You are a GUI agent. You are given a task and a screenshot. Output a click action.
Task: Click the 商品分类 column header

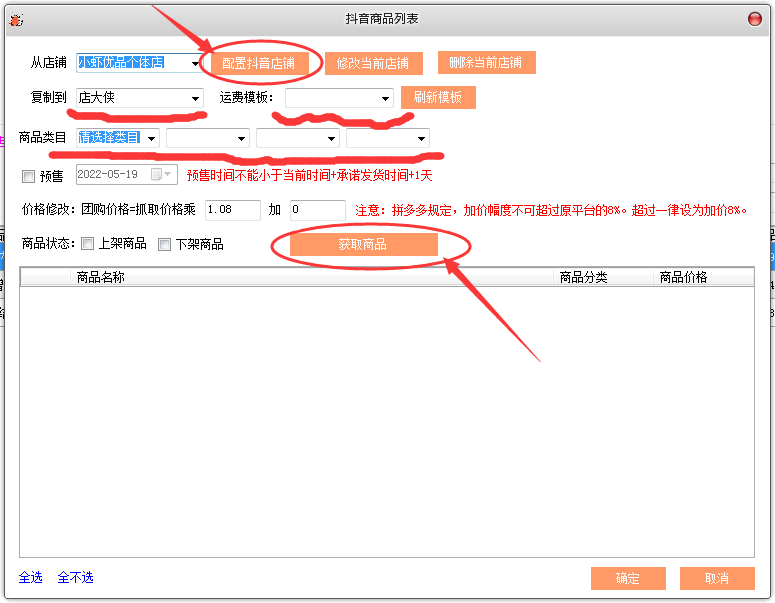(603, 277)
